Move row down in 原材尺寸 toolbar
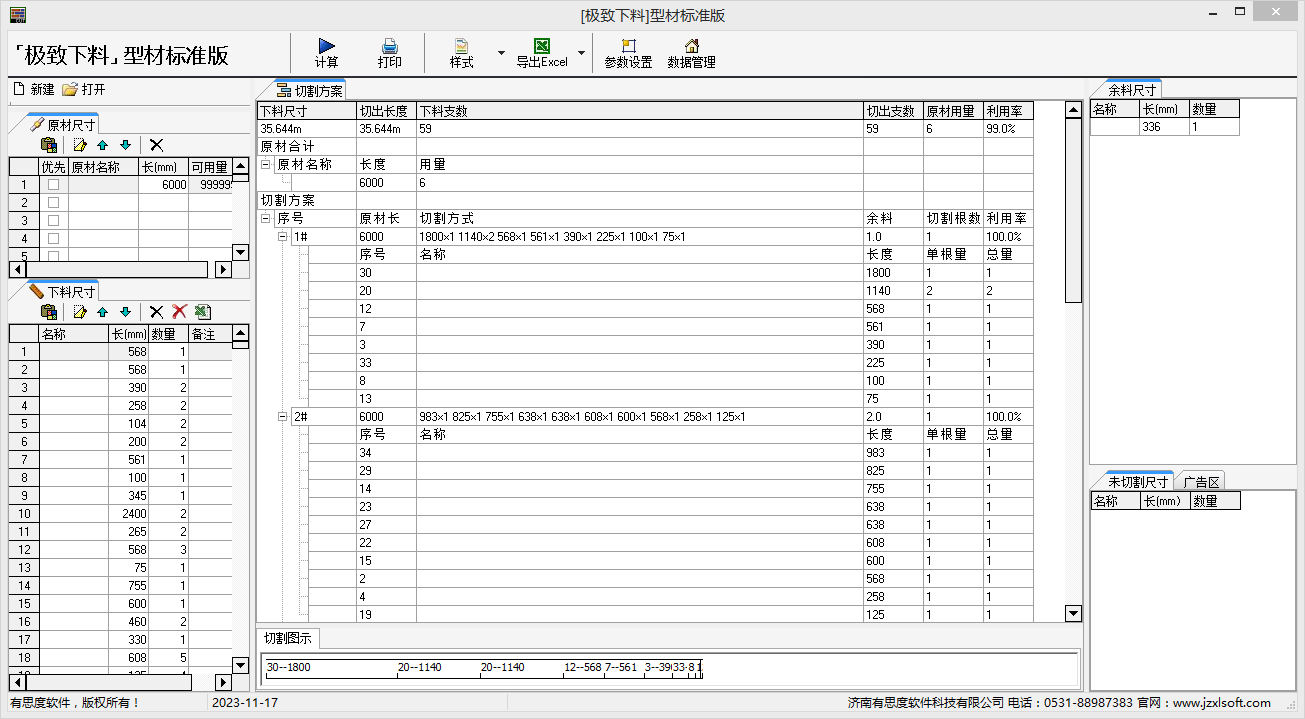Screen dimensions: 1305x719 point(125,145)
